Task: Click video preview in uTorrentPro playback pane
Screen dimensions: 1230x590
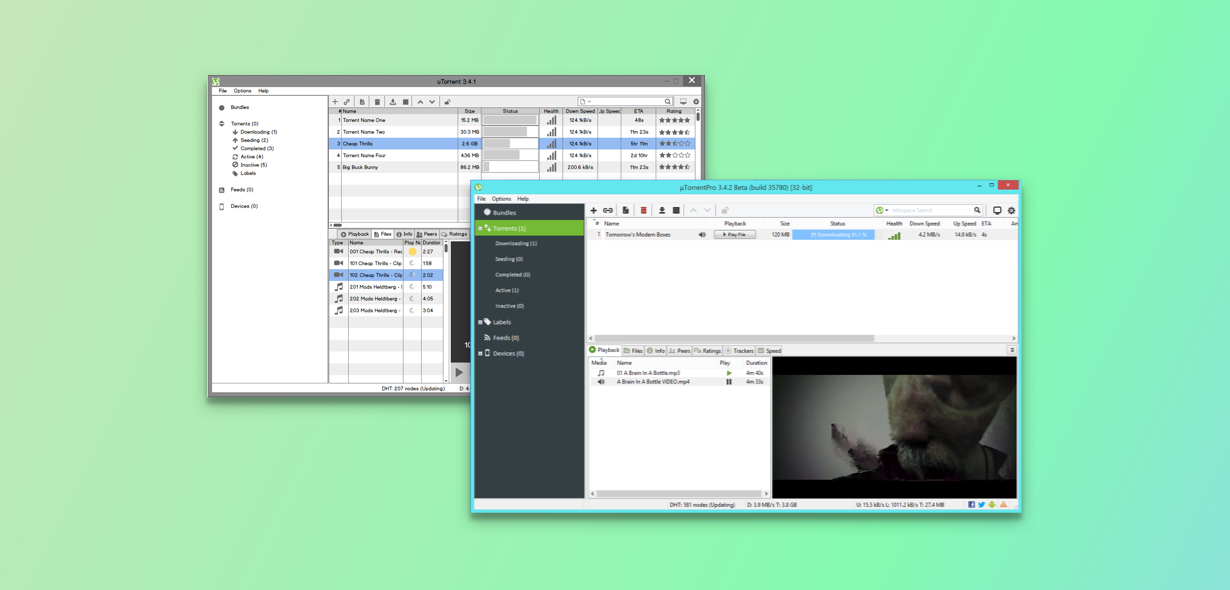Action: tap(894, 428)
